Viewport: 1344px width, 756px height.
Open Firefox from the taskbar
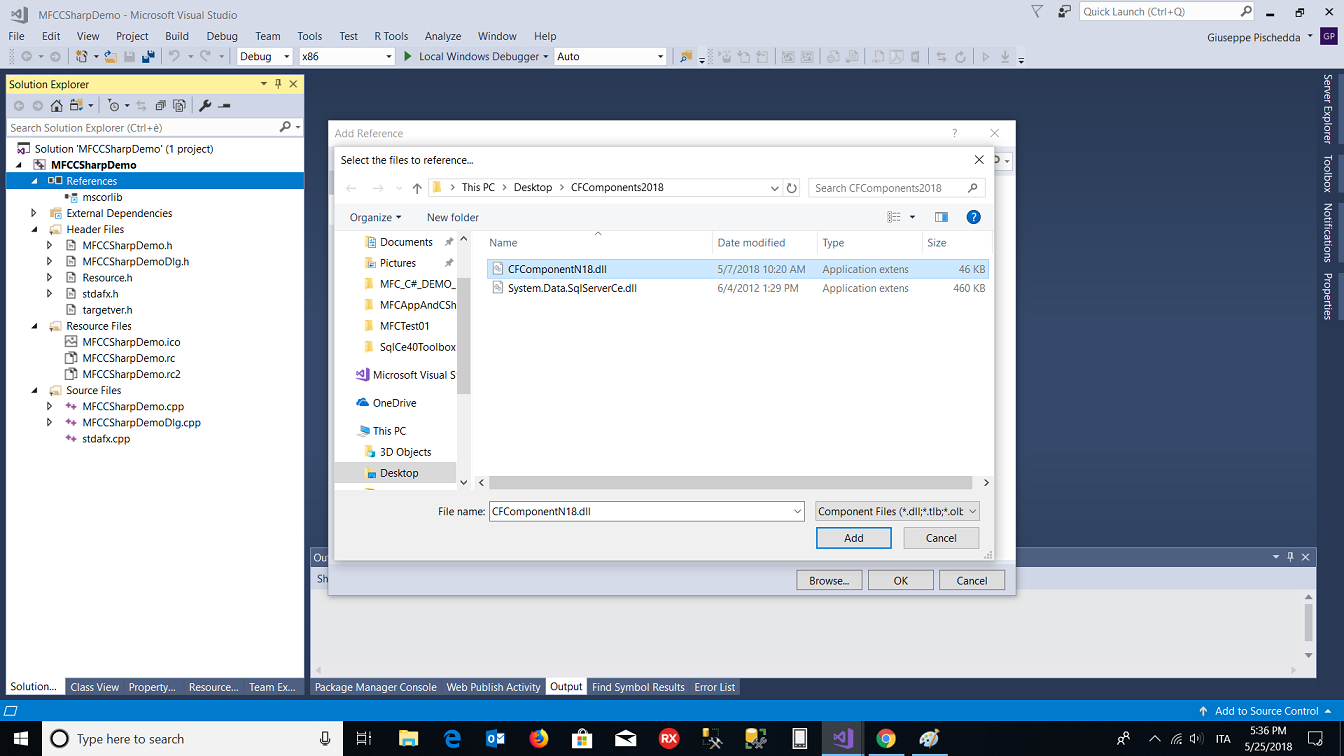(x=539, y=739)
